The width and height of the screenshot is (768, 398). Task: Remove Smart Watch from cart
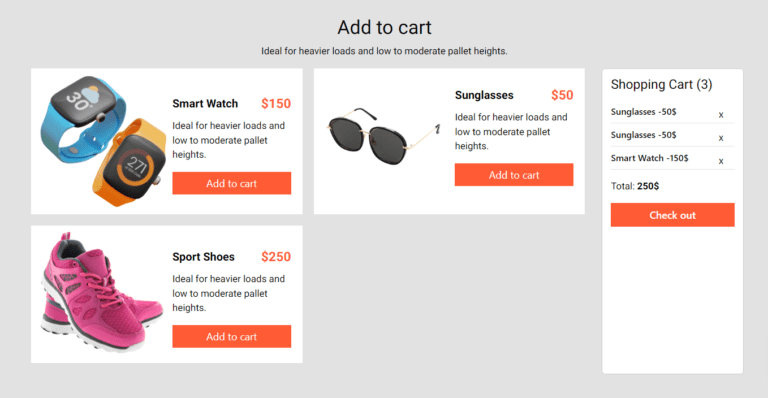[720, 161]
